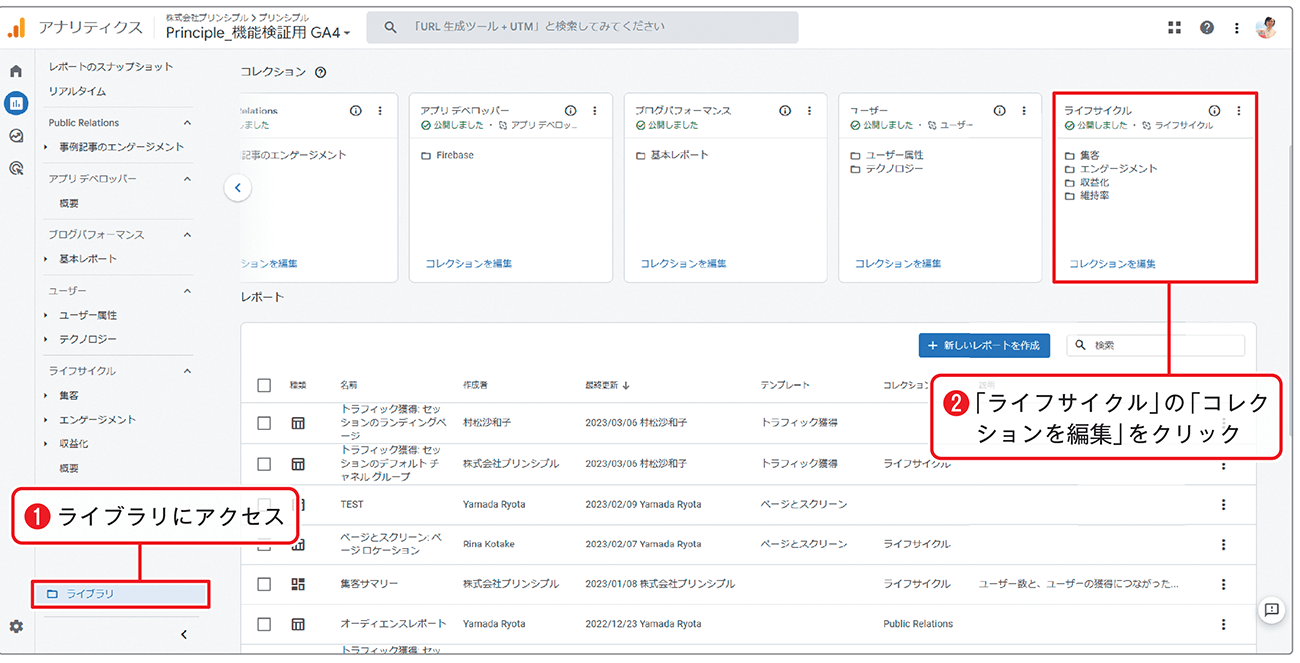Click the help icon beside コレクション heading
1300x663 pixels.
click(x=320, y=73)
